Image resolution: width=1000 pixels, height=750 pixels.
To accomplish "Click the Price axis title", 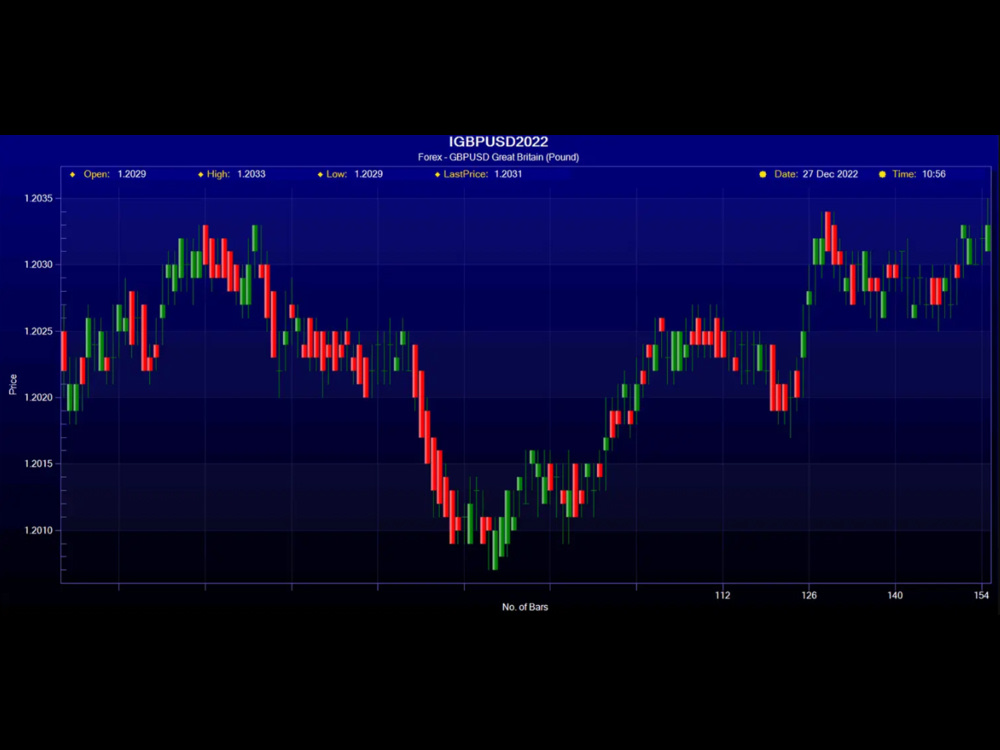I will click(13, 385).
